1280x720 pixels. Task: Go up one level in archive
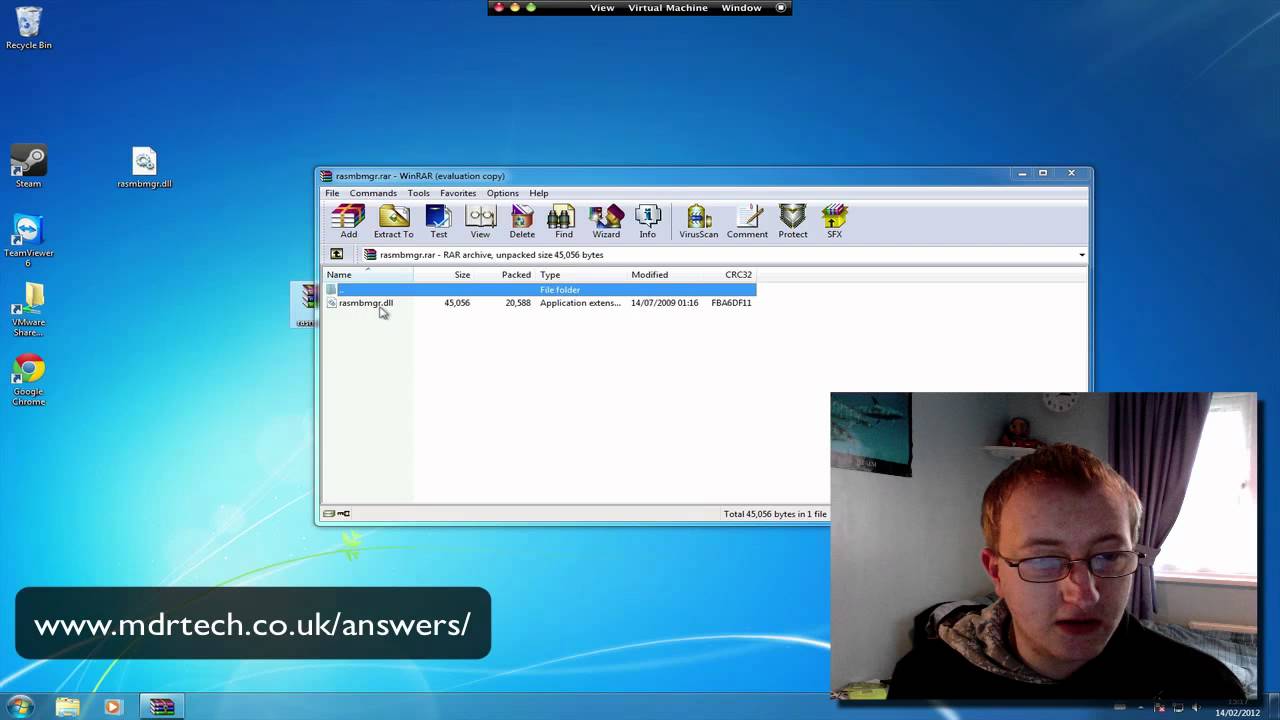[336, 255]
